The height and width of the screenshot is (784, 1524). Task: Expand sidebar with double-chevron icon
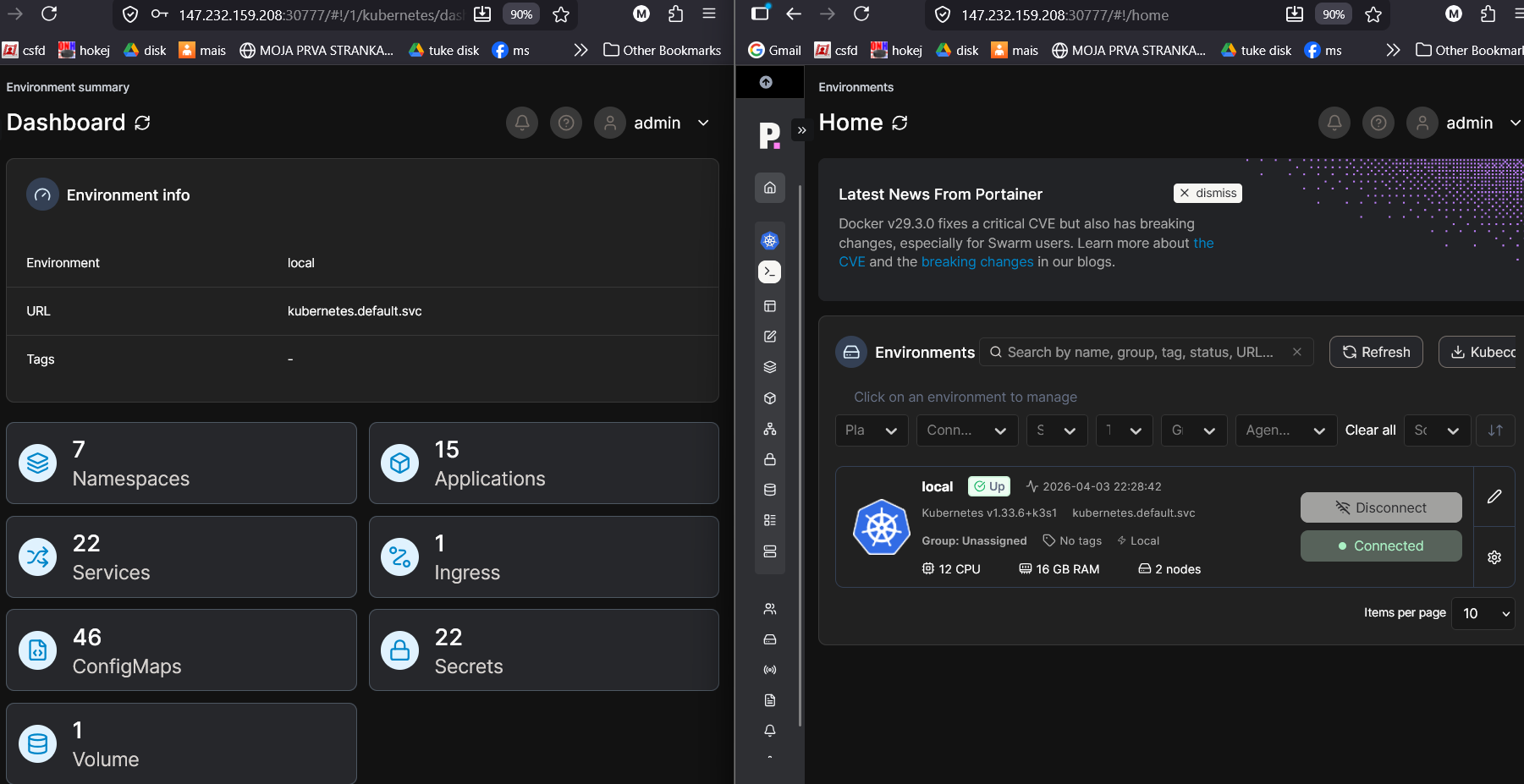pyautogui.click(x=801, y=130)
